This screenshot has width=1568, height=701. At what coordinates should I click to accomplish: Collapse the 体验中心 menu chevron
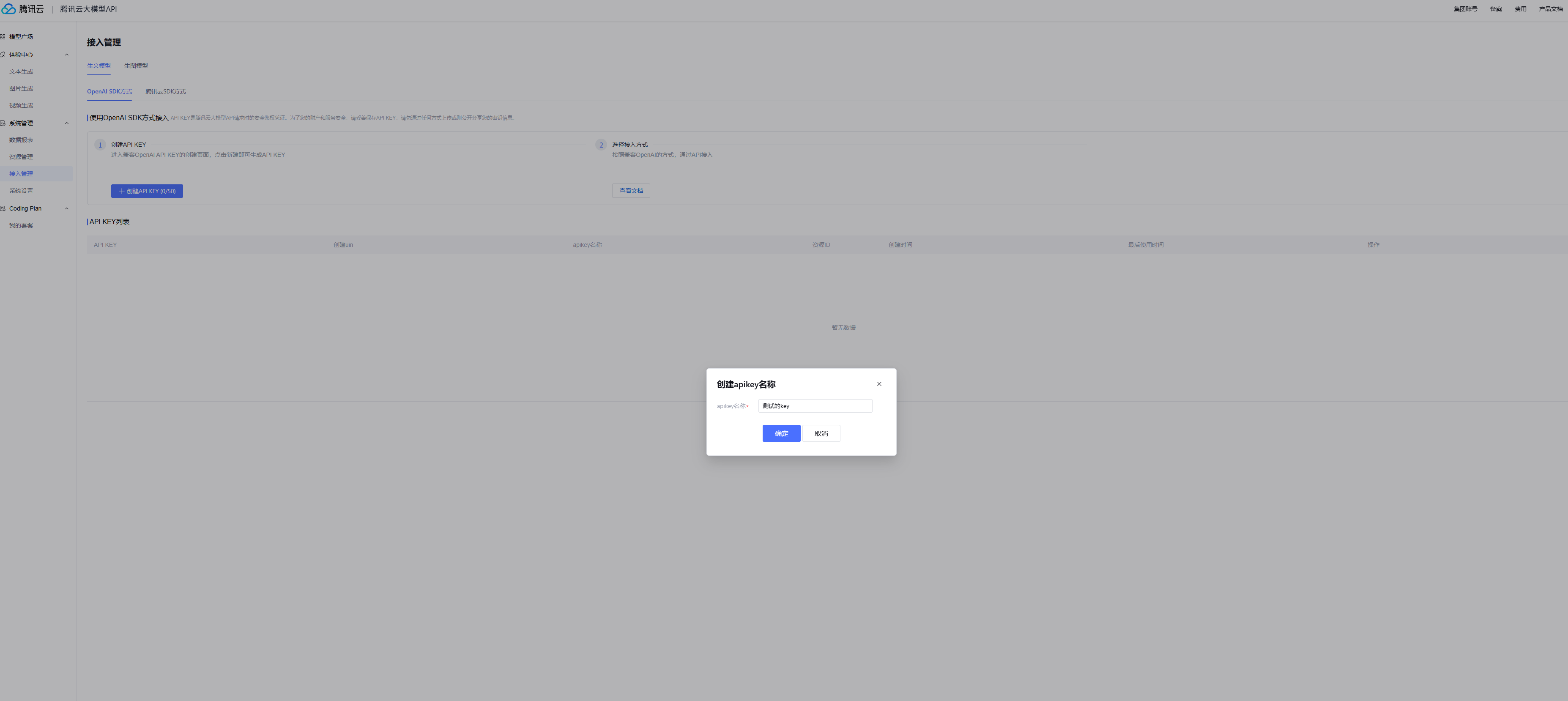(x=66, y=55)
